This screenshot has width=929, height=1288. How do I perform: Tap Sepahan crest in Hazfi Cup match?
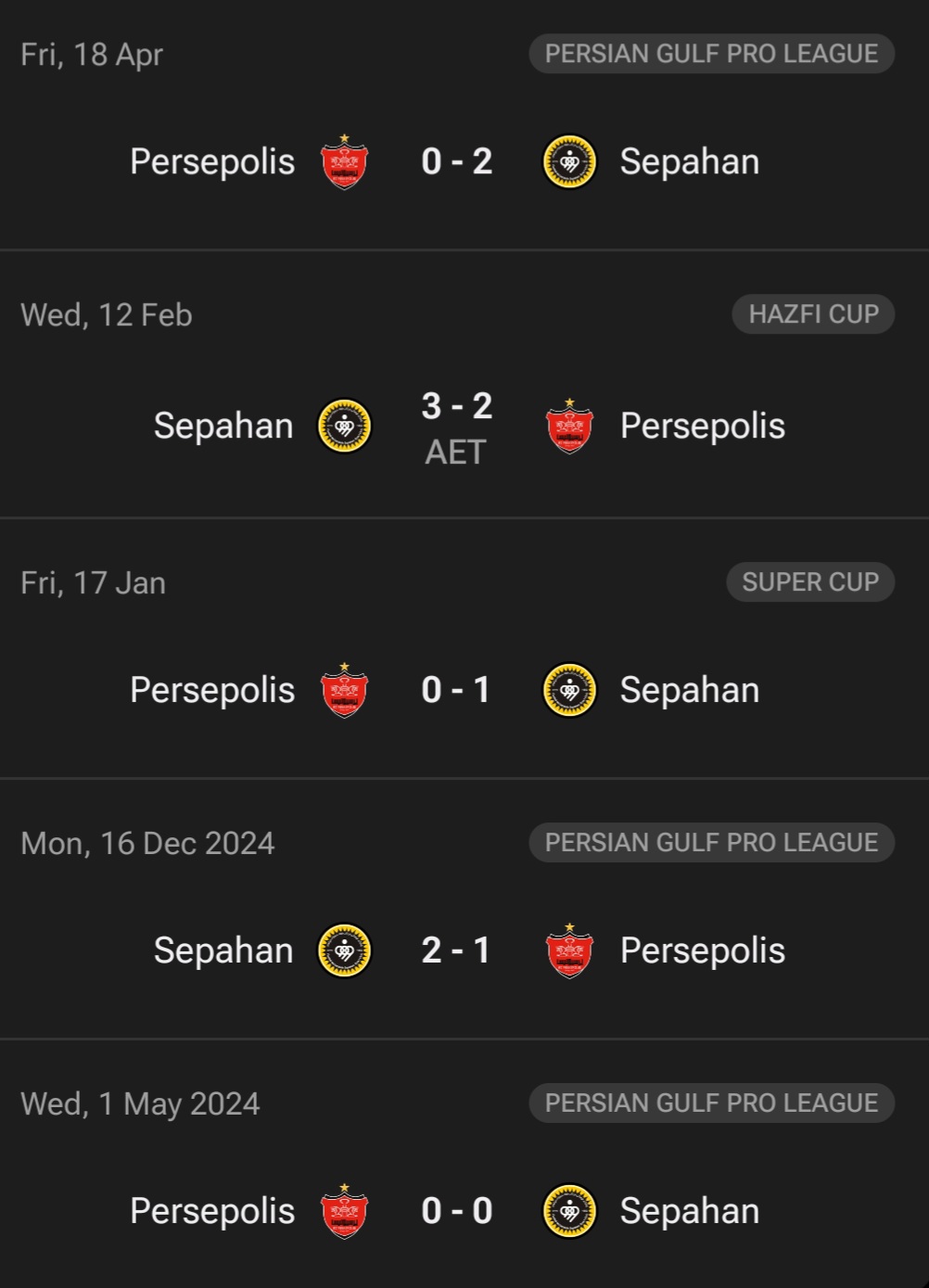[345, 427]
